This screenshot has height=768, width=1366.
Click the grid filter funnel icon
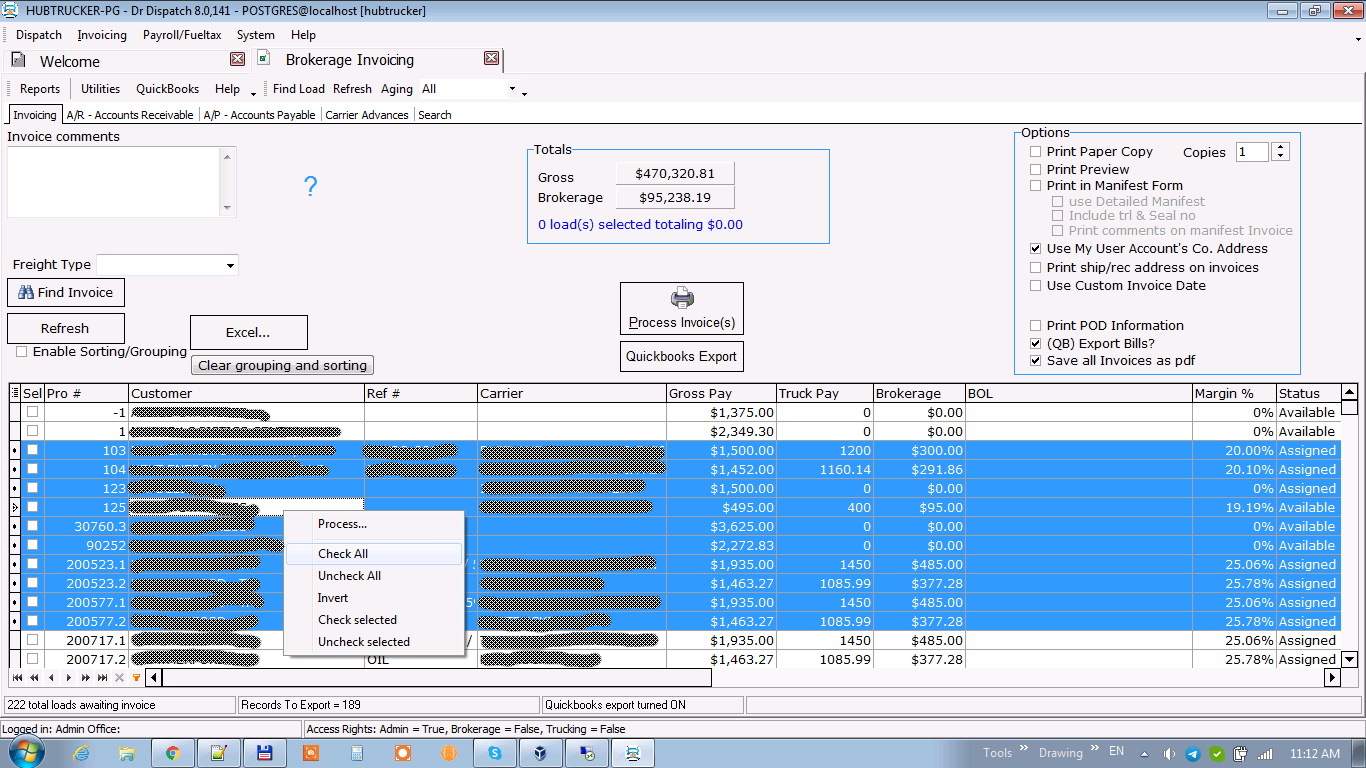tap(136, 678)
